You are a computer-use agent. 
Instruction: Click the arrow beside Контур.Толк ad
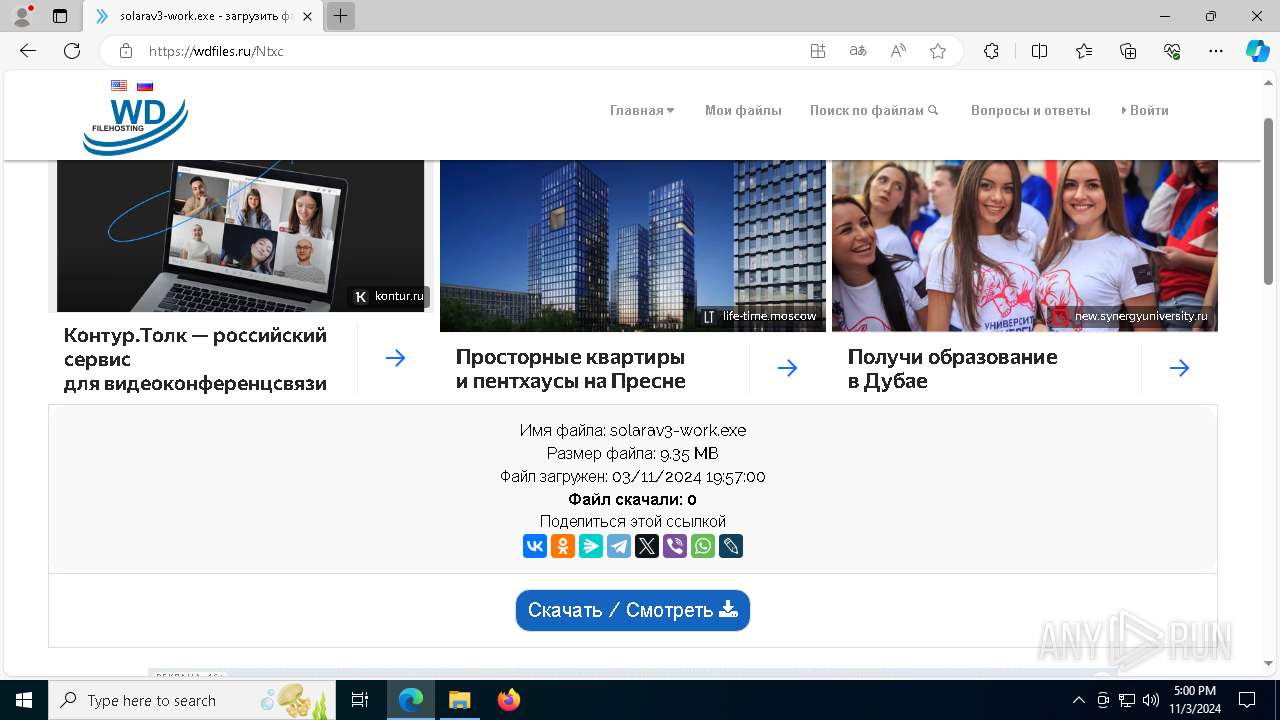point(396,358)
